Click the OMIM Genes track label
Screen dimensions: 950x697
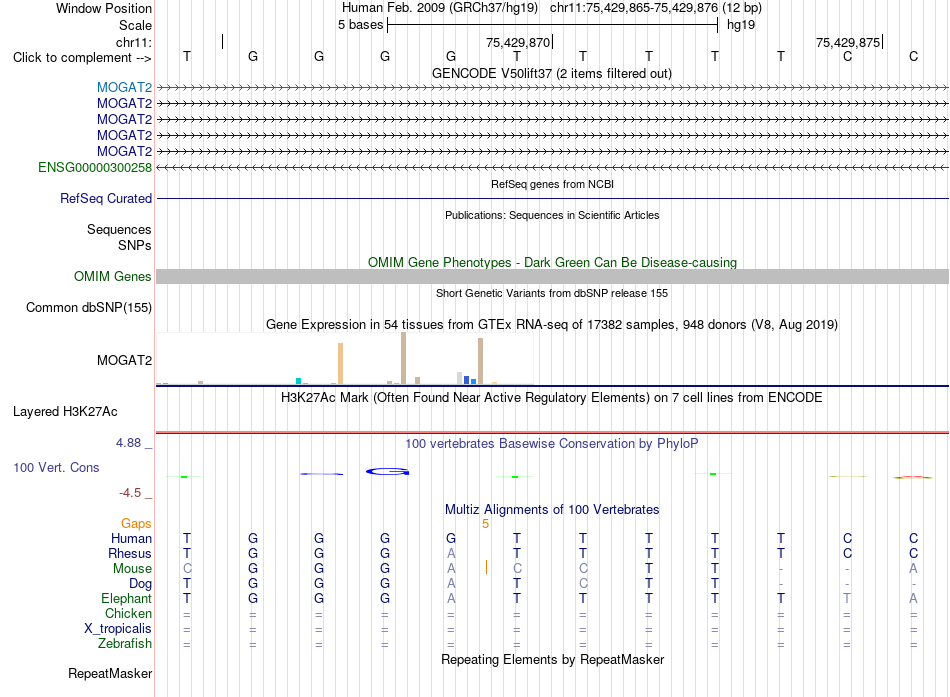[113, 276]
